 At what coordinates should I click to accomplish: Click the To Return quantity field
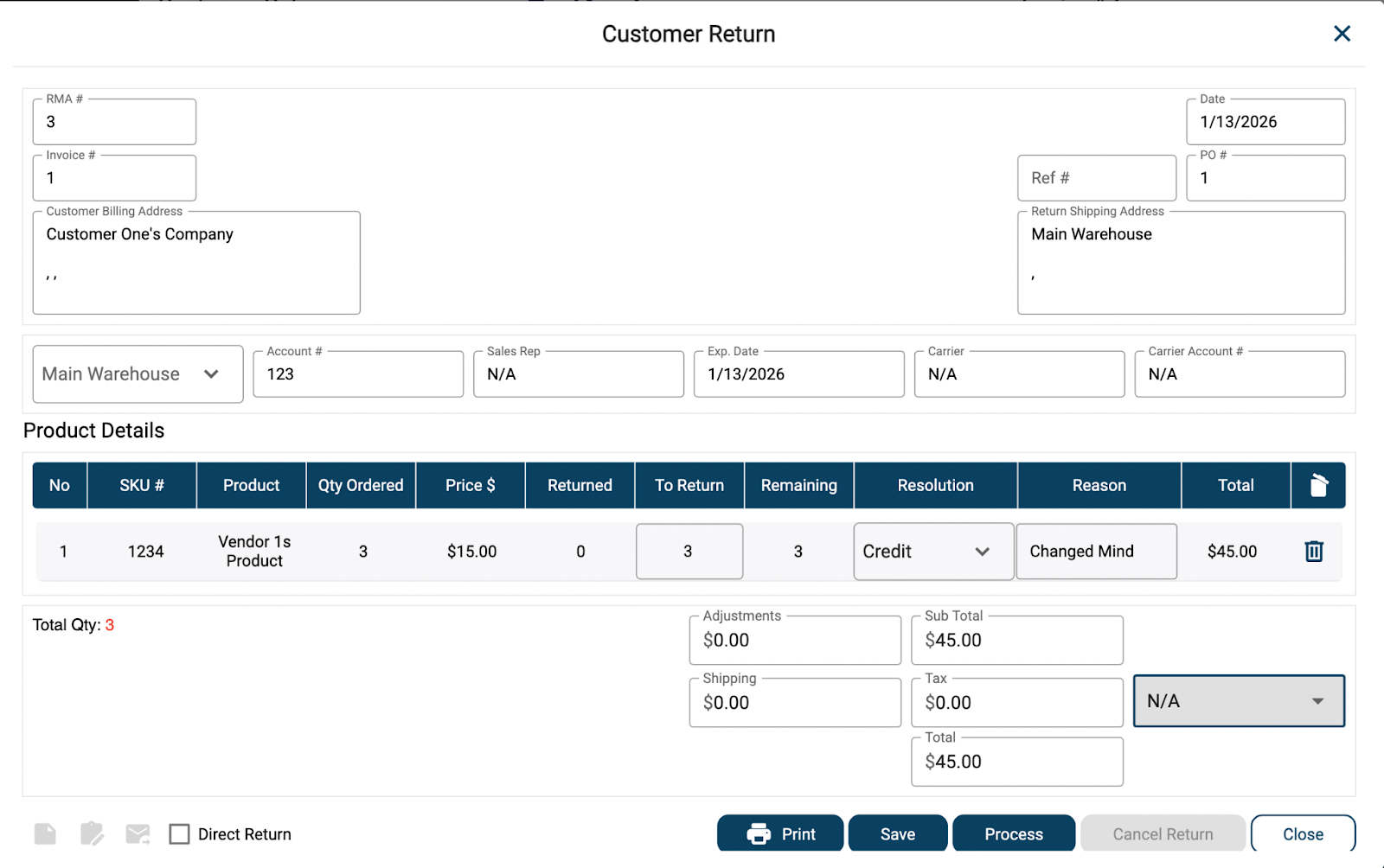coord(689,552)
